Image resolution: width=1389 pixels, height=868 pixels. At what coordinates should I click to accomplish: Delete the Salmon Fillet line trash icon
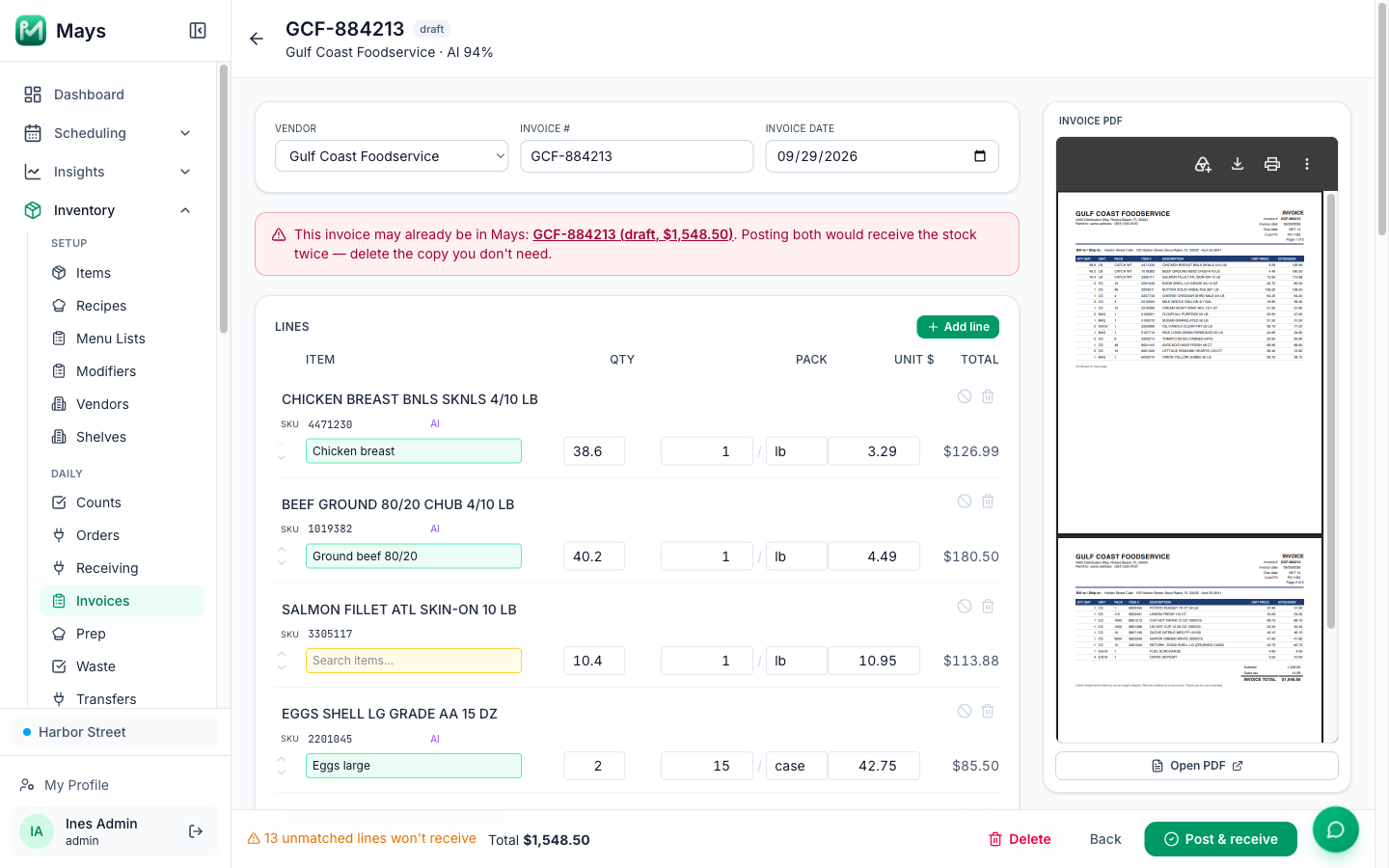[x=988, y=607]
